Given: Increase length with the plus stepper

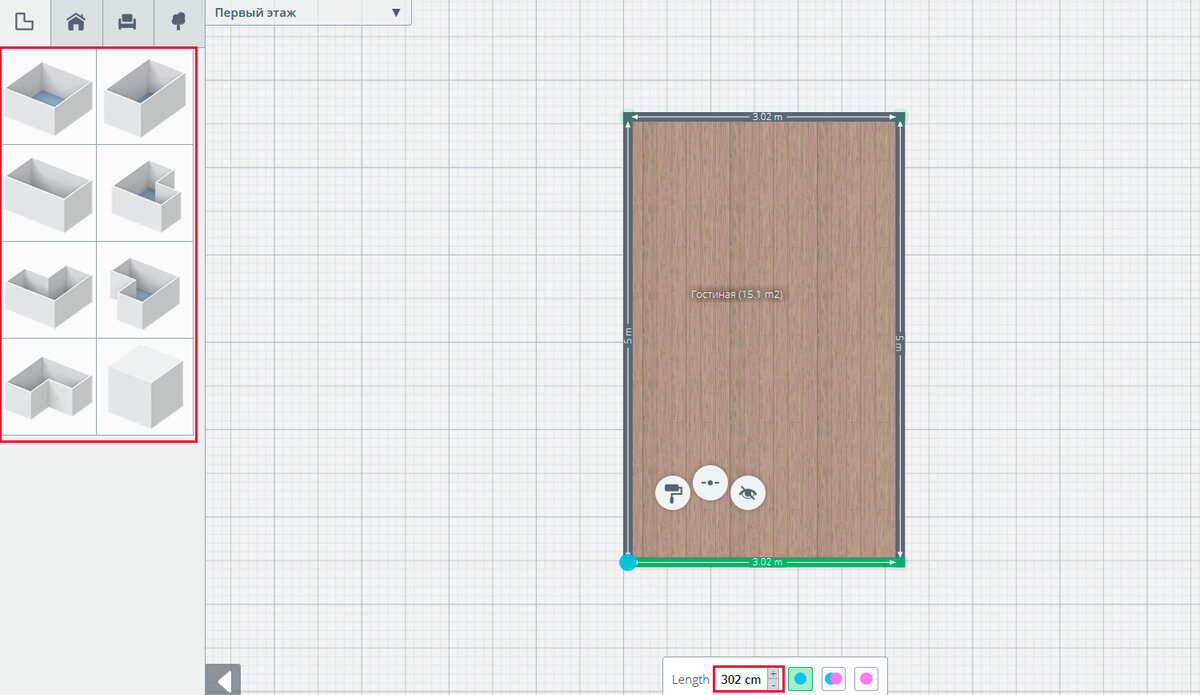Looking at the screenshot, I should 773,674.
